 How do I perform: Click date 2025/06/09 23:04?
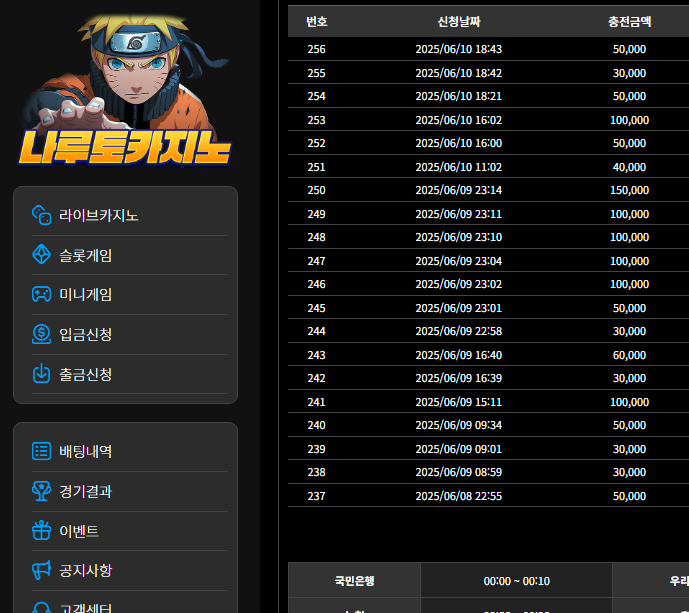pos(459,261)
